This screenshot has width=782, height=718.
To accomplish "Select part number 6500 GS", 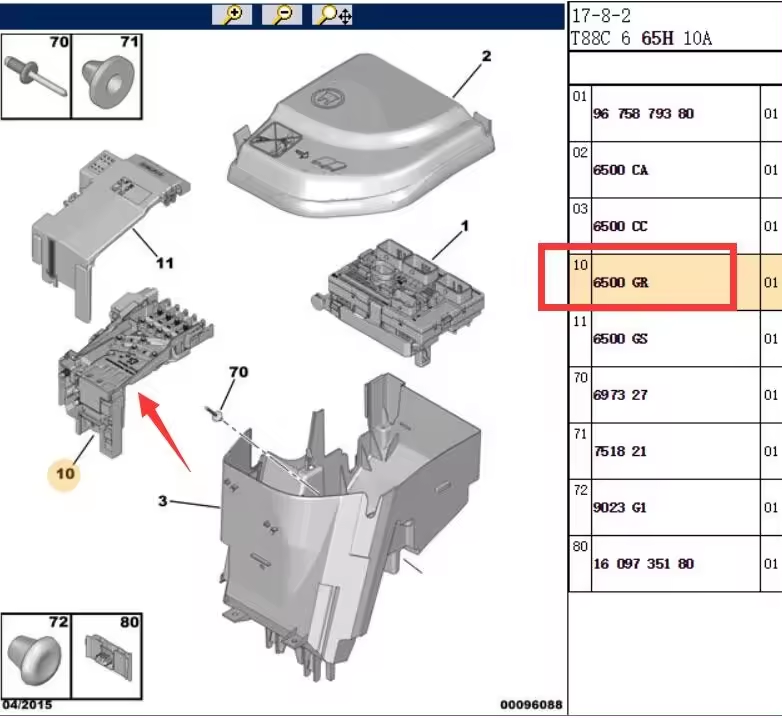I will pyautogui.click(x=620, y=339).
